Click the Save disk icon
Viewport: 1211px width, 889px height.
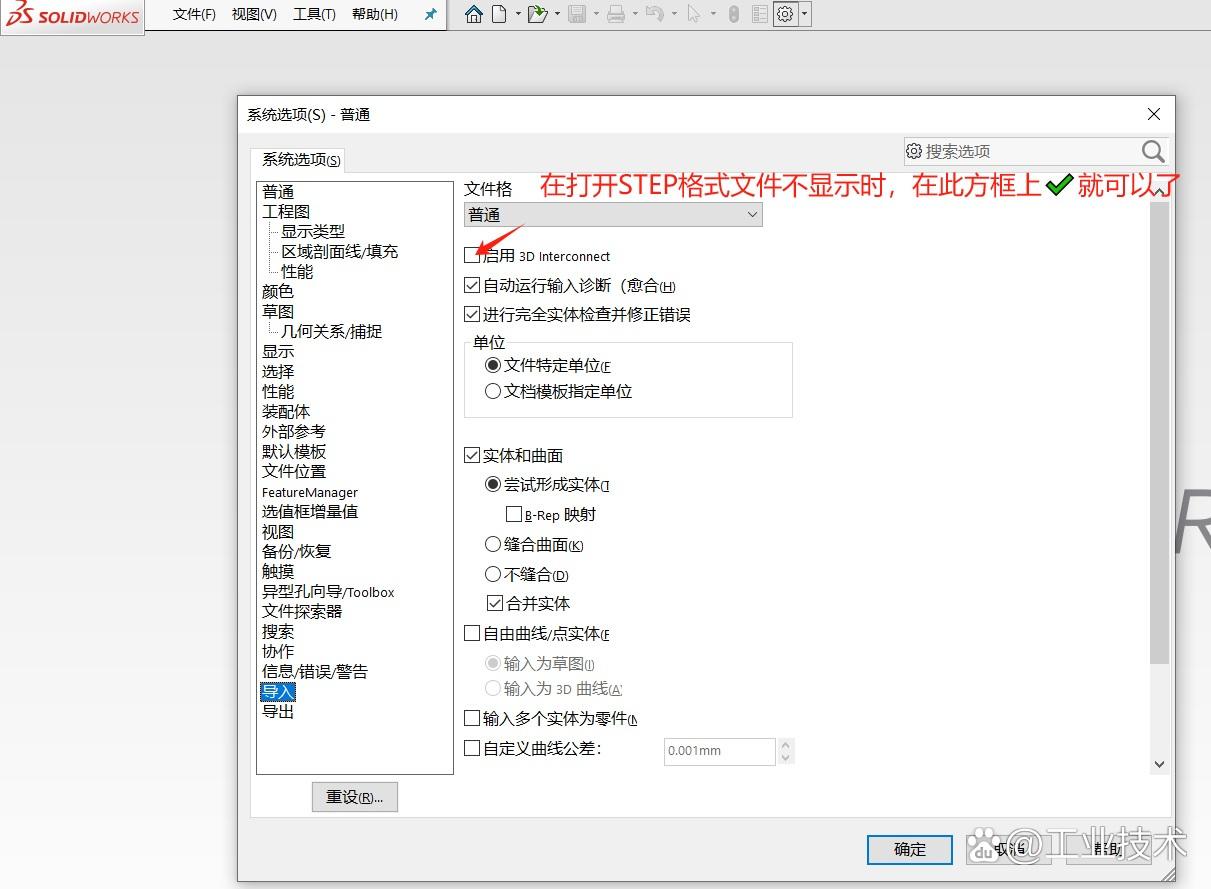pos(577,14)
